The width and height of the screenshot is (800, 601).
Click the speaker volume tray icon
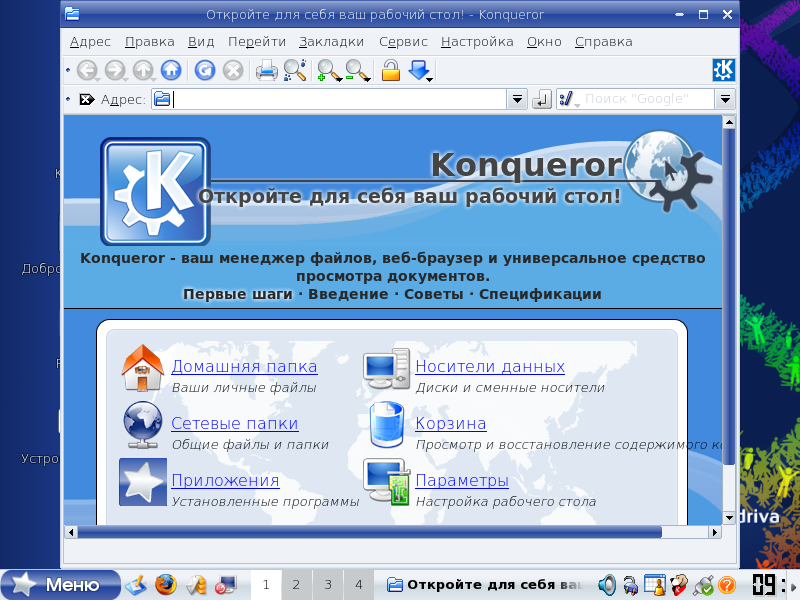click(x=607, y=585)
